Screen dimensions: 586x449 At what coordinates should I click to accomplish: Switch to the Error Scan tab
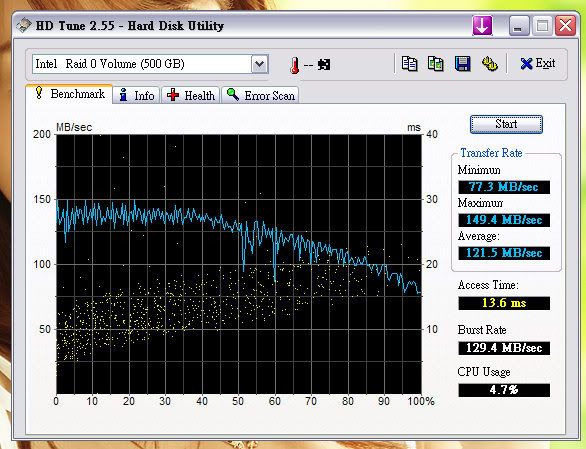point(260,95)
